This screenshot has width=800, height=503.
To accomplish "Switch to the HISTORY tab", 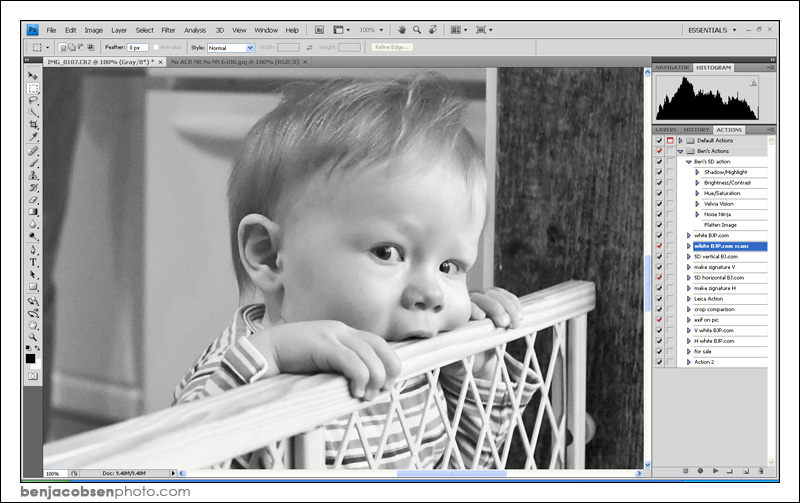I will click(x=696, y=130).
